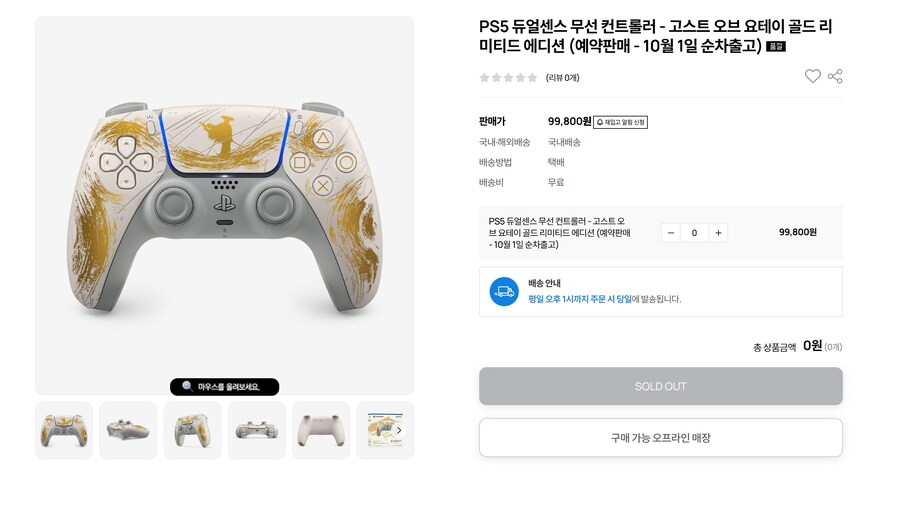The image size is (900, 508).
Task: Click magnifier icon on image hover hint
Action: click(187, 386)
